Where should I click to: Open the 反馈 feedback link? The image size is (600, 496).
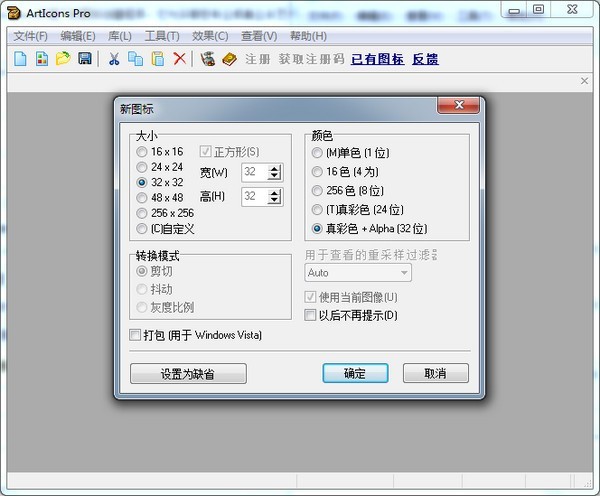pos(425,59)
